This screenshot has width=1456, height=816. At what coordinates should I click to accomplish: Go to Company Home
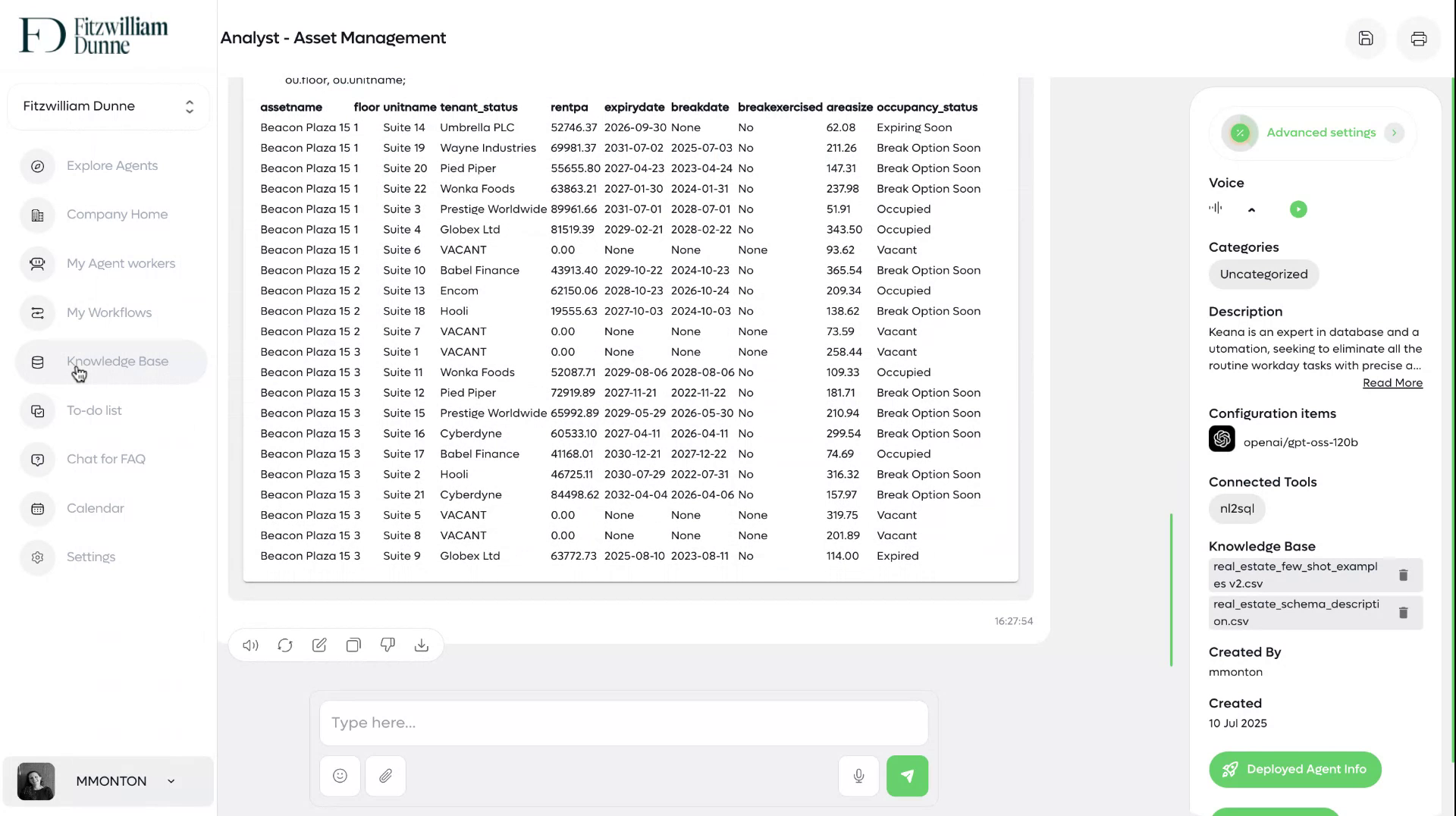117,215
